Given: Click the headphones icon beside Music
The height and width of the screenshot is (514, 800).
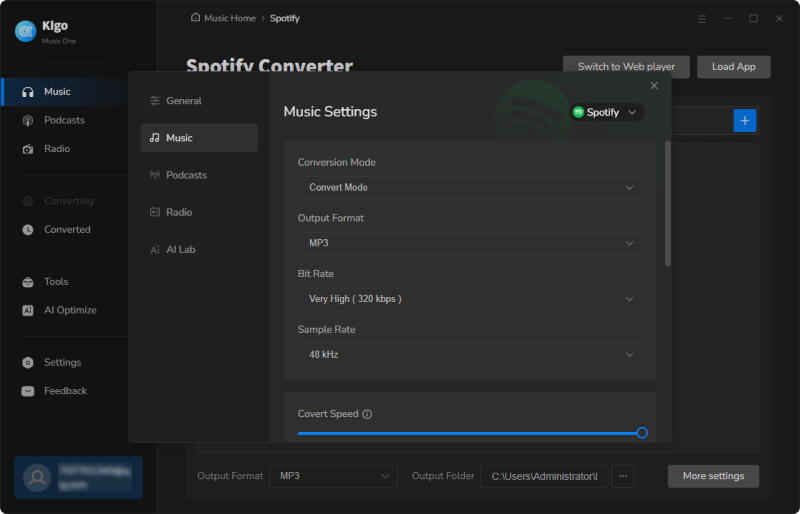Looking at the screenshot, I should point(28,92).
